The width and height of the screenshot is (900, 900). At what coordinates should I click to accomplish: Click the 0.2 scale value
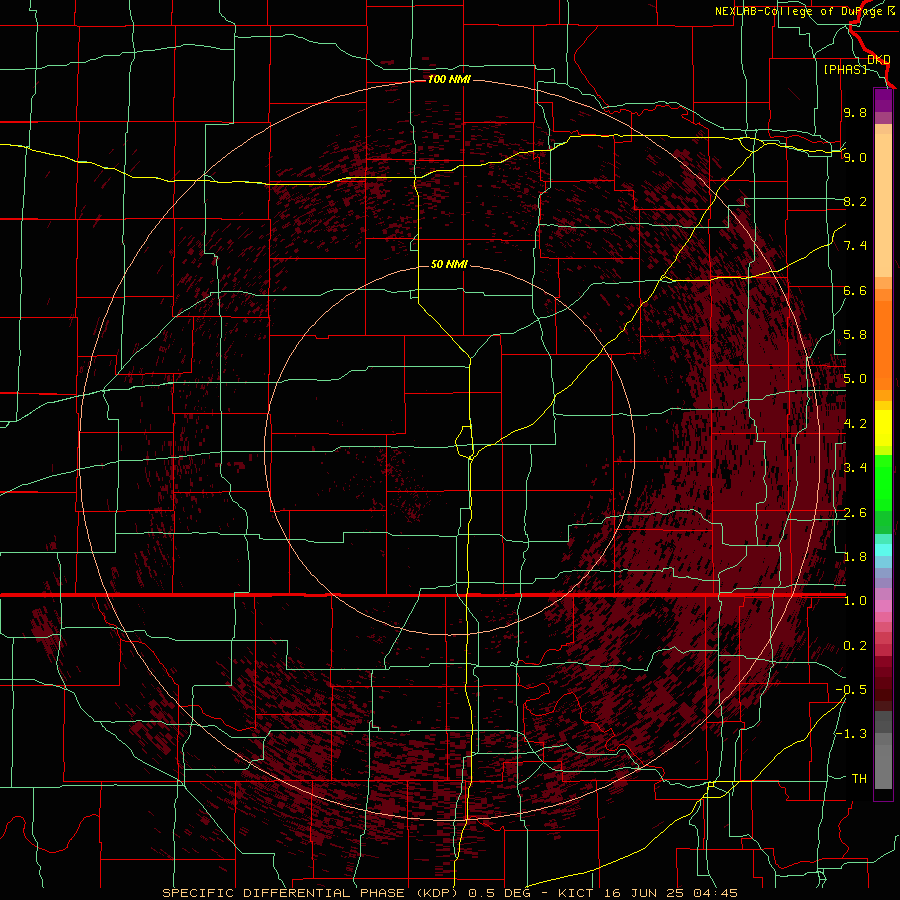(855, 646)
